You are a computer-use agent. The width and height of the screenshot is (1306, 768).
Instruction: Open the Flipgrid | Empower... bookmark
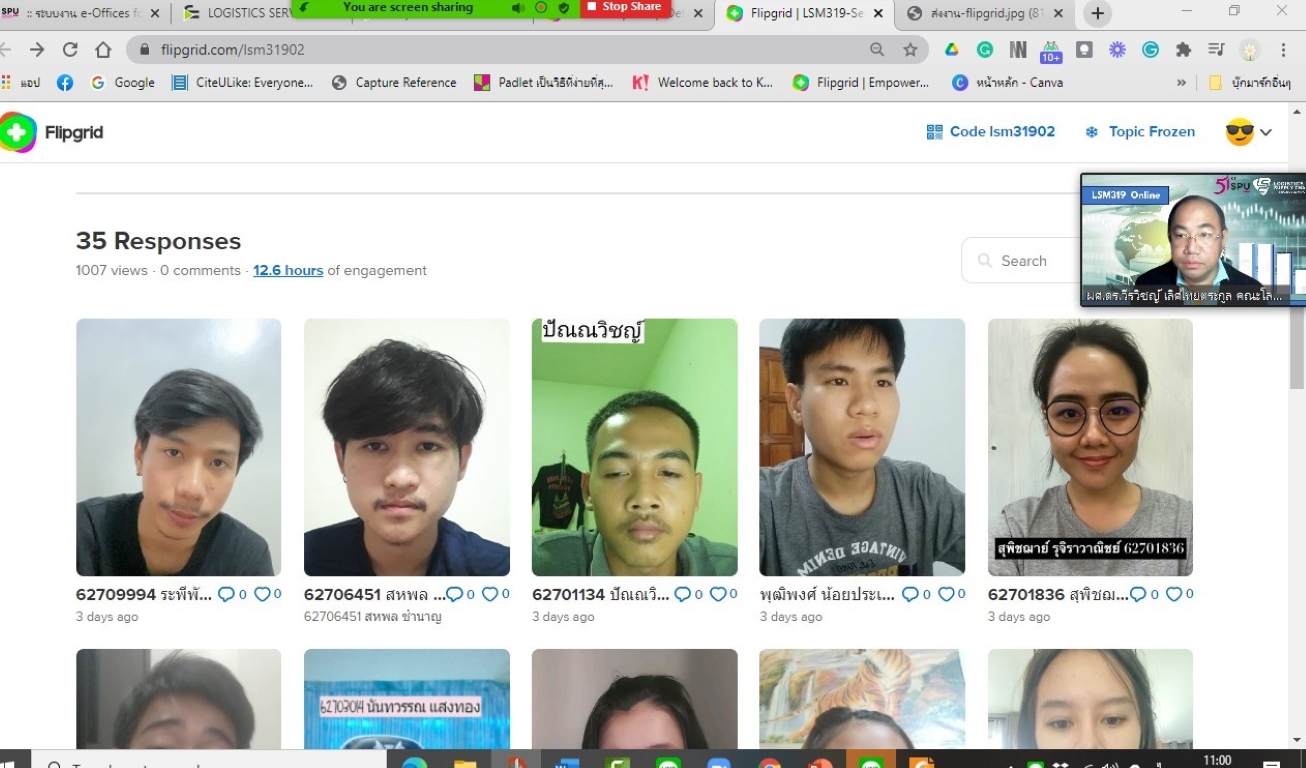click(x=861, y=83)
